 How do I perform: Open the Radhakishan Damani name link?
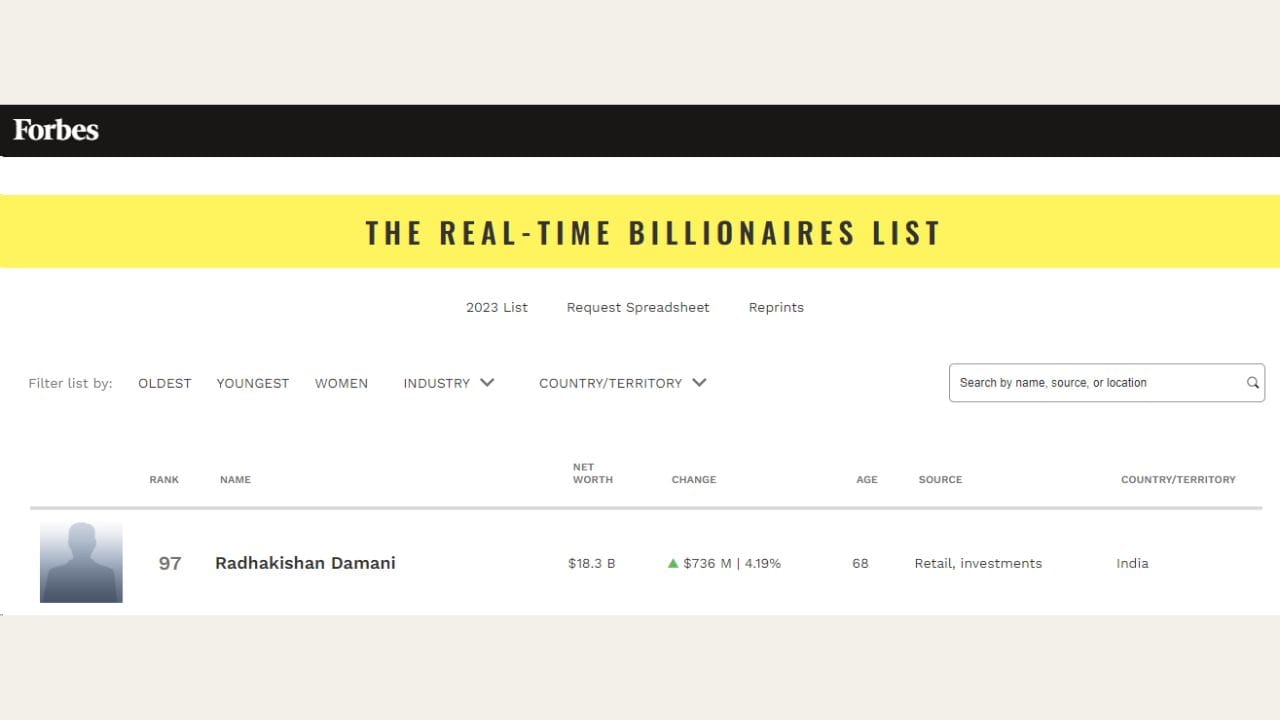(305, 563)
